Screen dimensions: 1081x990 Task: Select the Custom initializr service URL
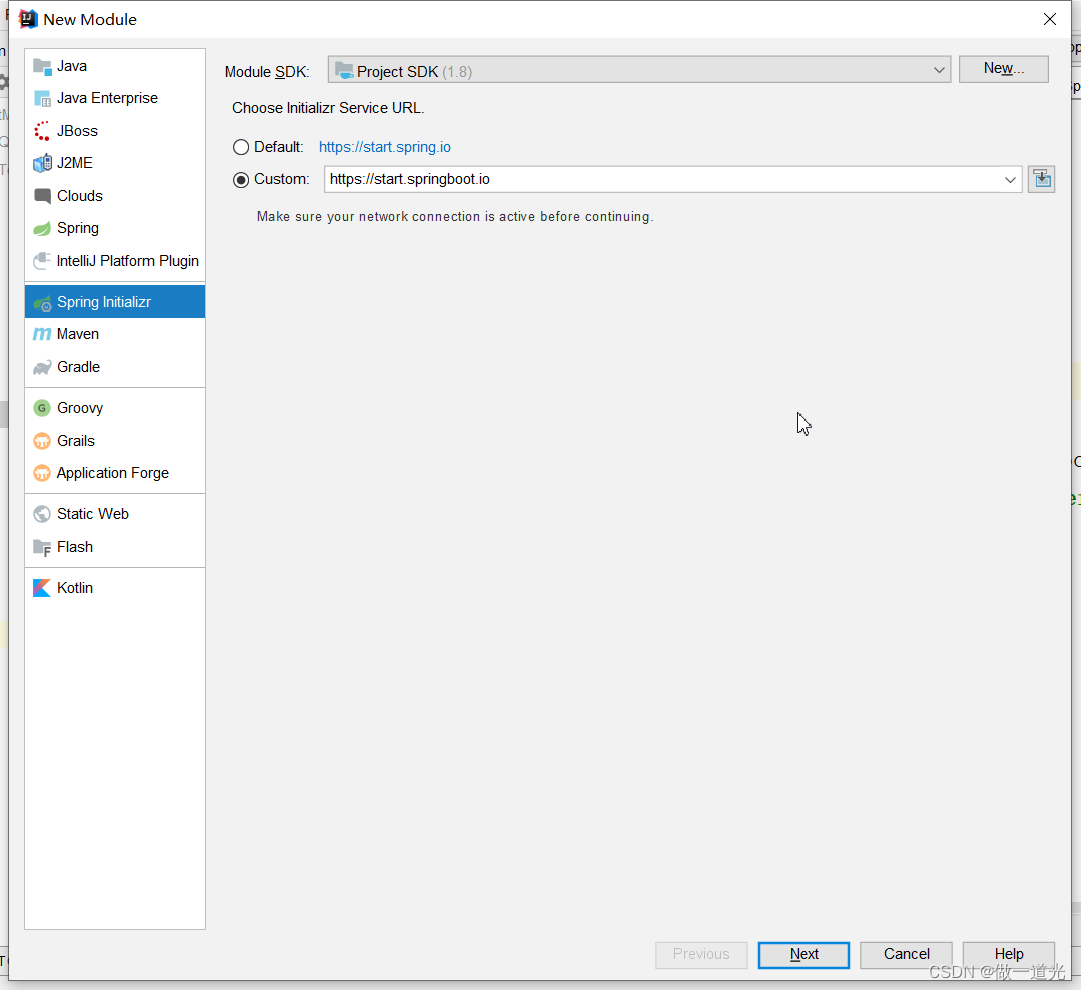click(240, 179)
